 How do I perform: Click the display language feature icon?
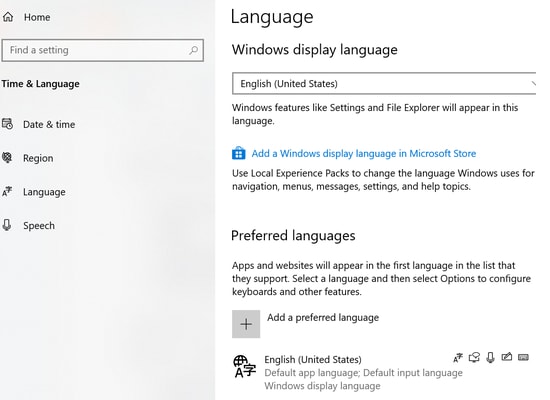pos(458,358)
